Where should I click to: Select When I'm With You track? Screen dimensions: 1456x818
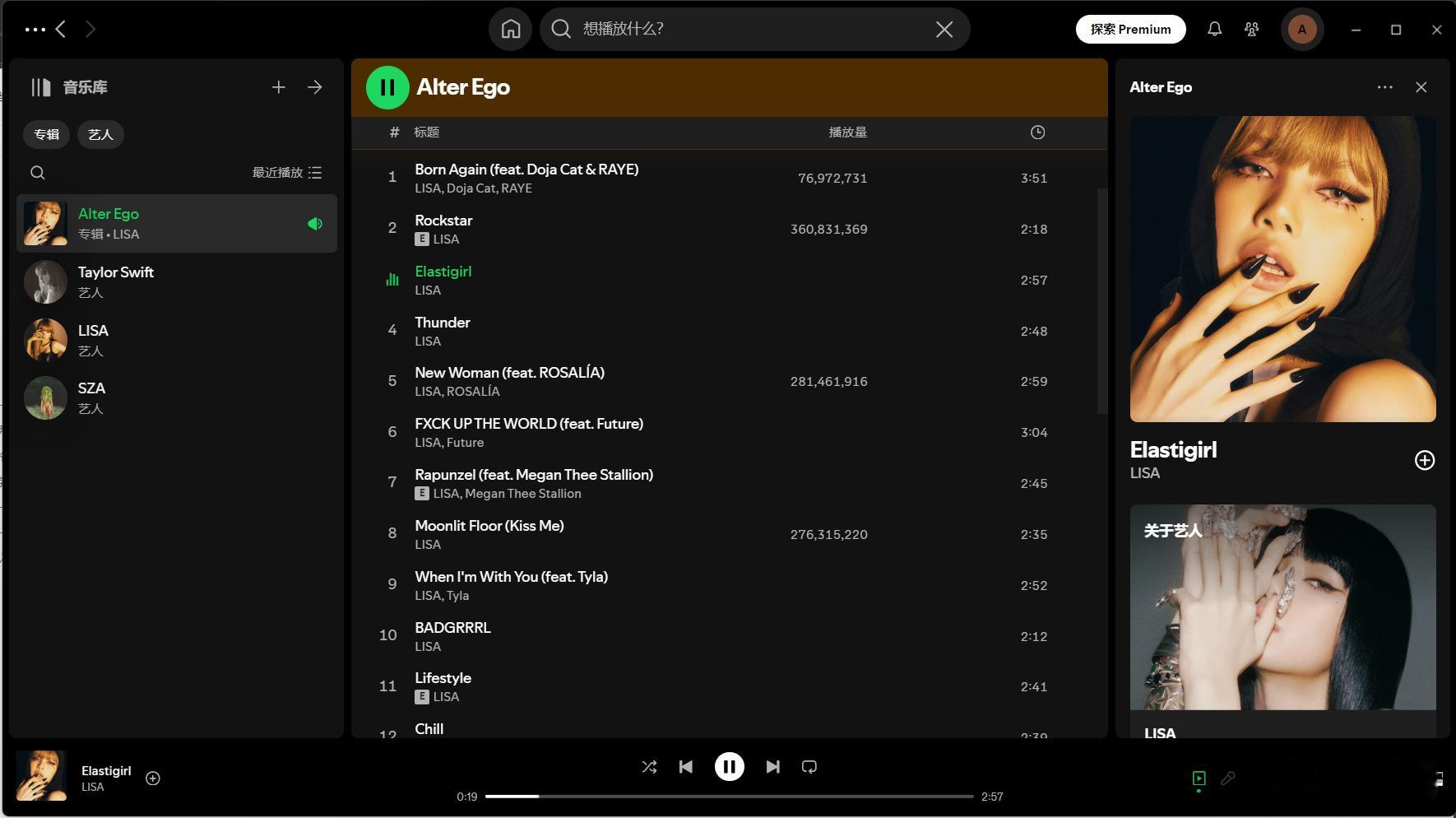pyautogui.click(x=730, y=585)
